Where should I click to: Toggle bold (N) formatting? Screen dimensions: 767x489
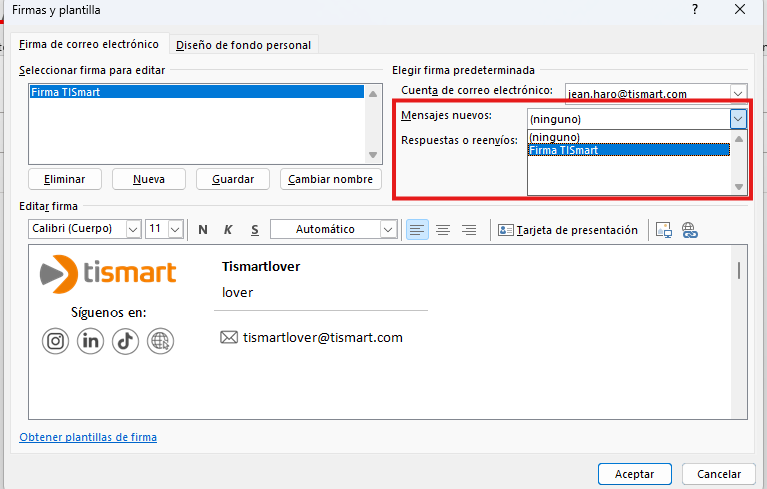coord(203,229)
